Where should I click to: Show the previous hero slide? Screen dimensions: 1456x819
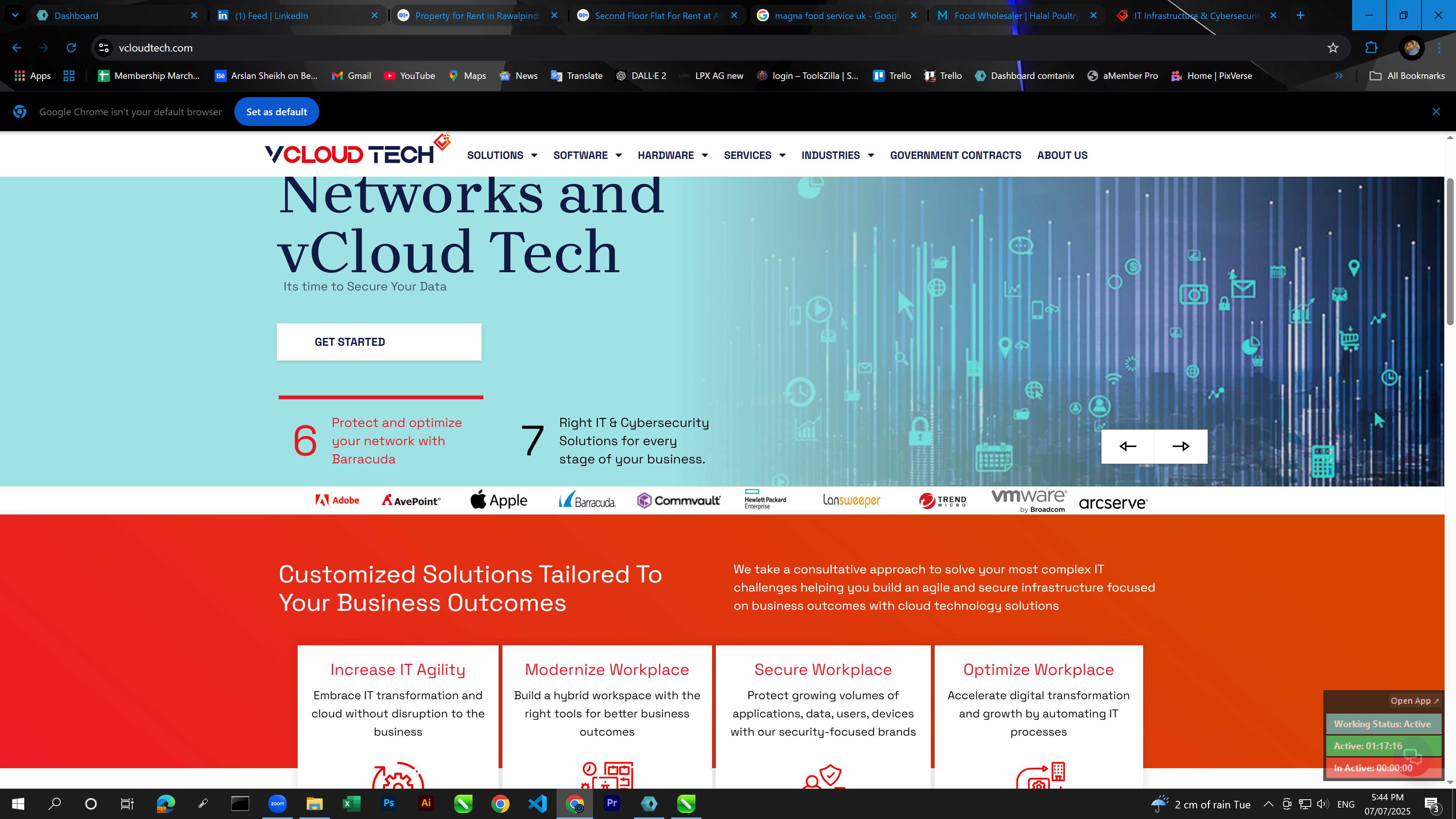(x=1128, y=447)
